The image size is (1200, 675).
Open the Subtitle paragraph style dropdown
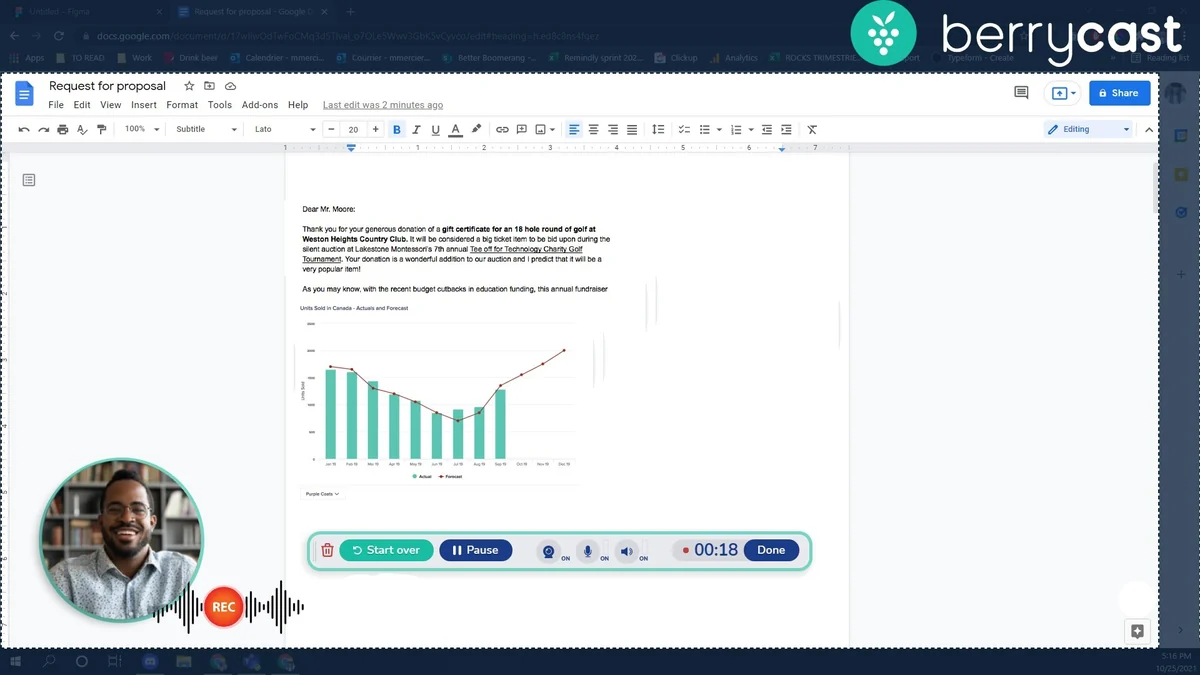pos(207,129)
